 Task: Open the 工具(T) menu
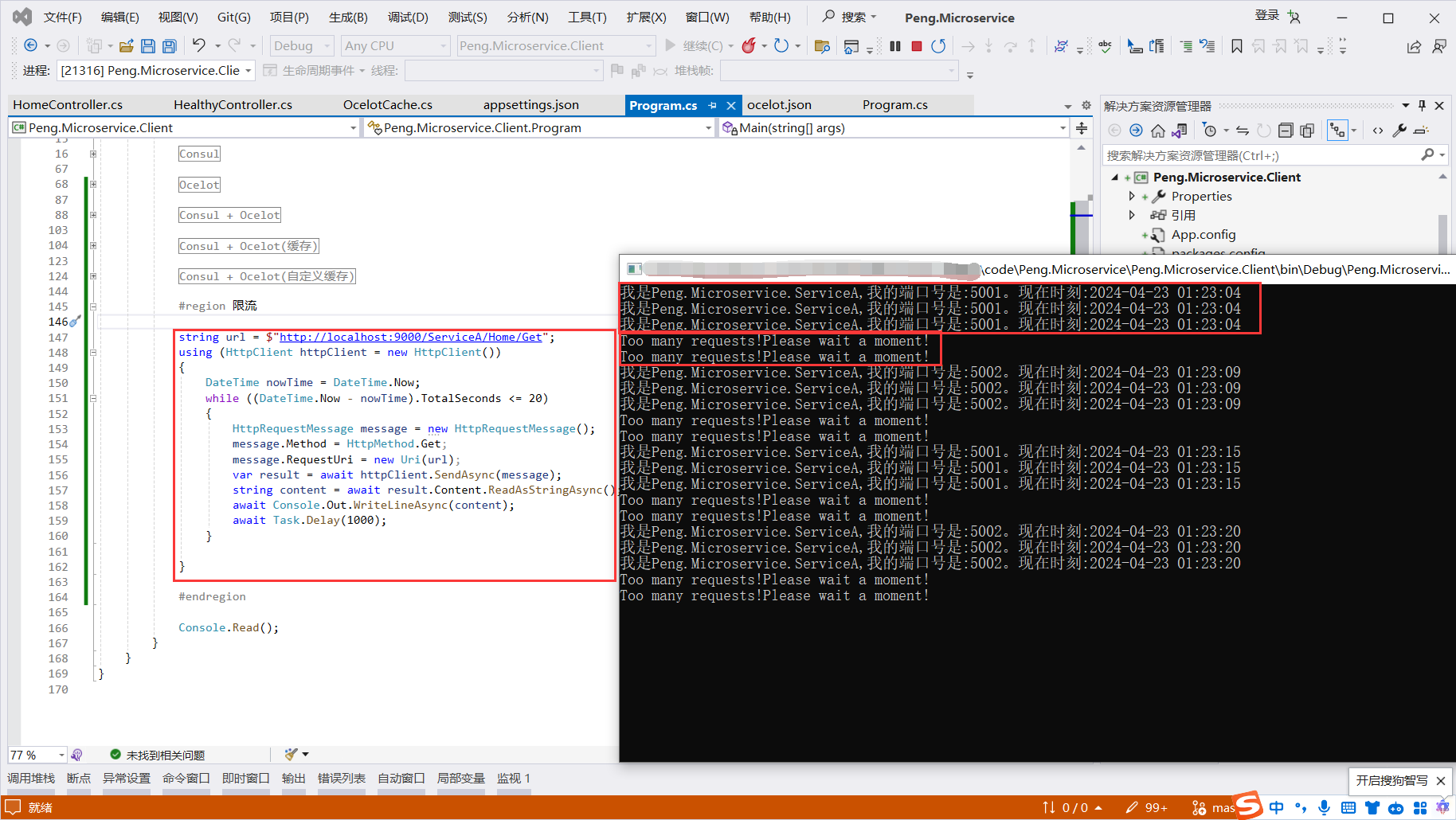587,18
